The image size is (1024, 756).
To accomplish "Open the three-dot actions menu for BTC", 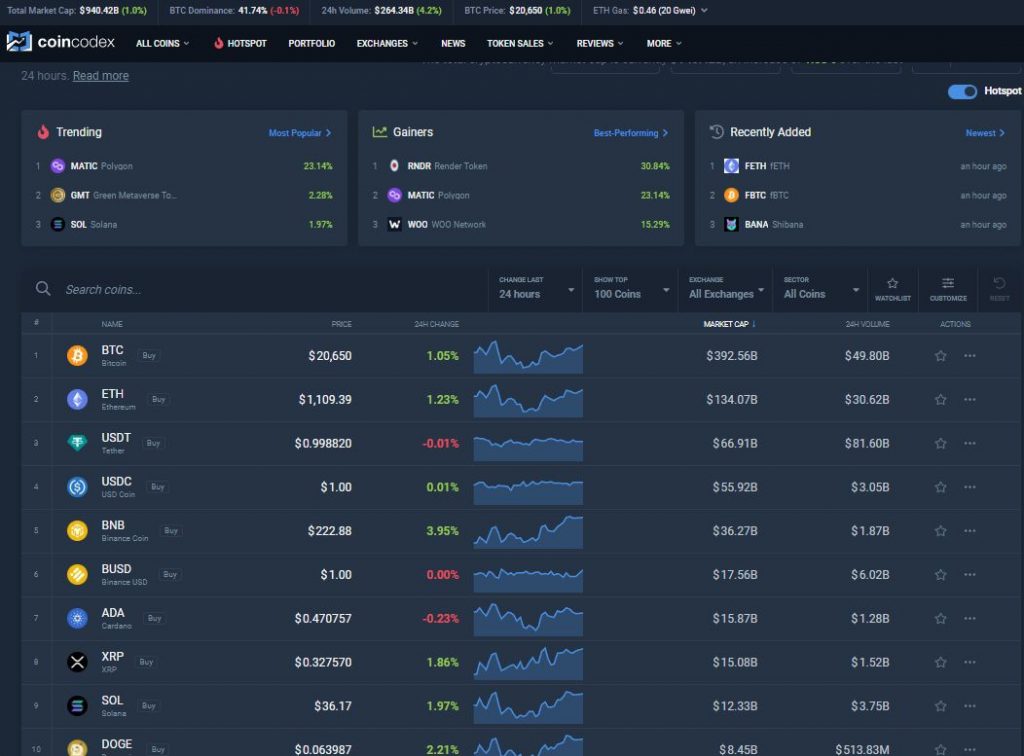I will (x=968, y=355).
